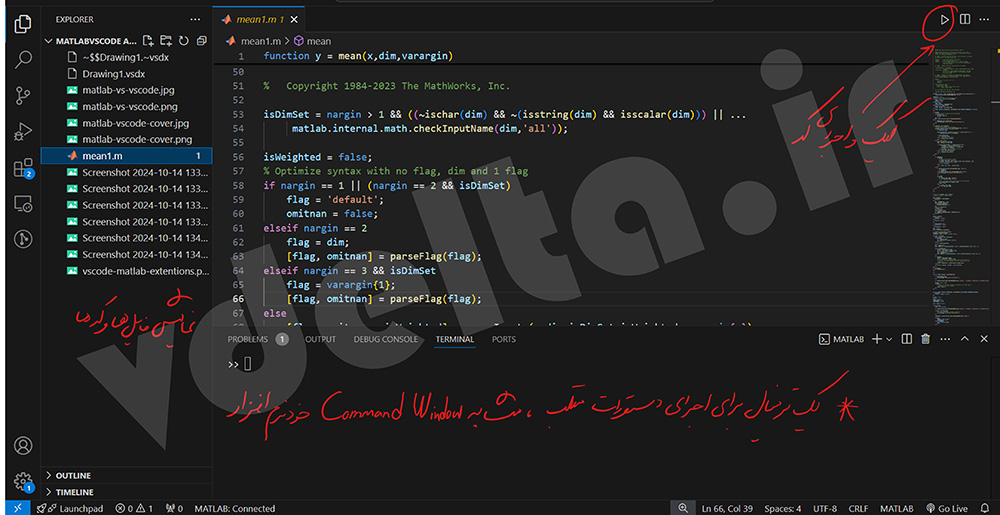This screenshot has height=515, width=1000.
Task: Open the terminal launch profile dropdown arrow
Action: coord(889,339)
